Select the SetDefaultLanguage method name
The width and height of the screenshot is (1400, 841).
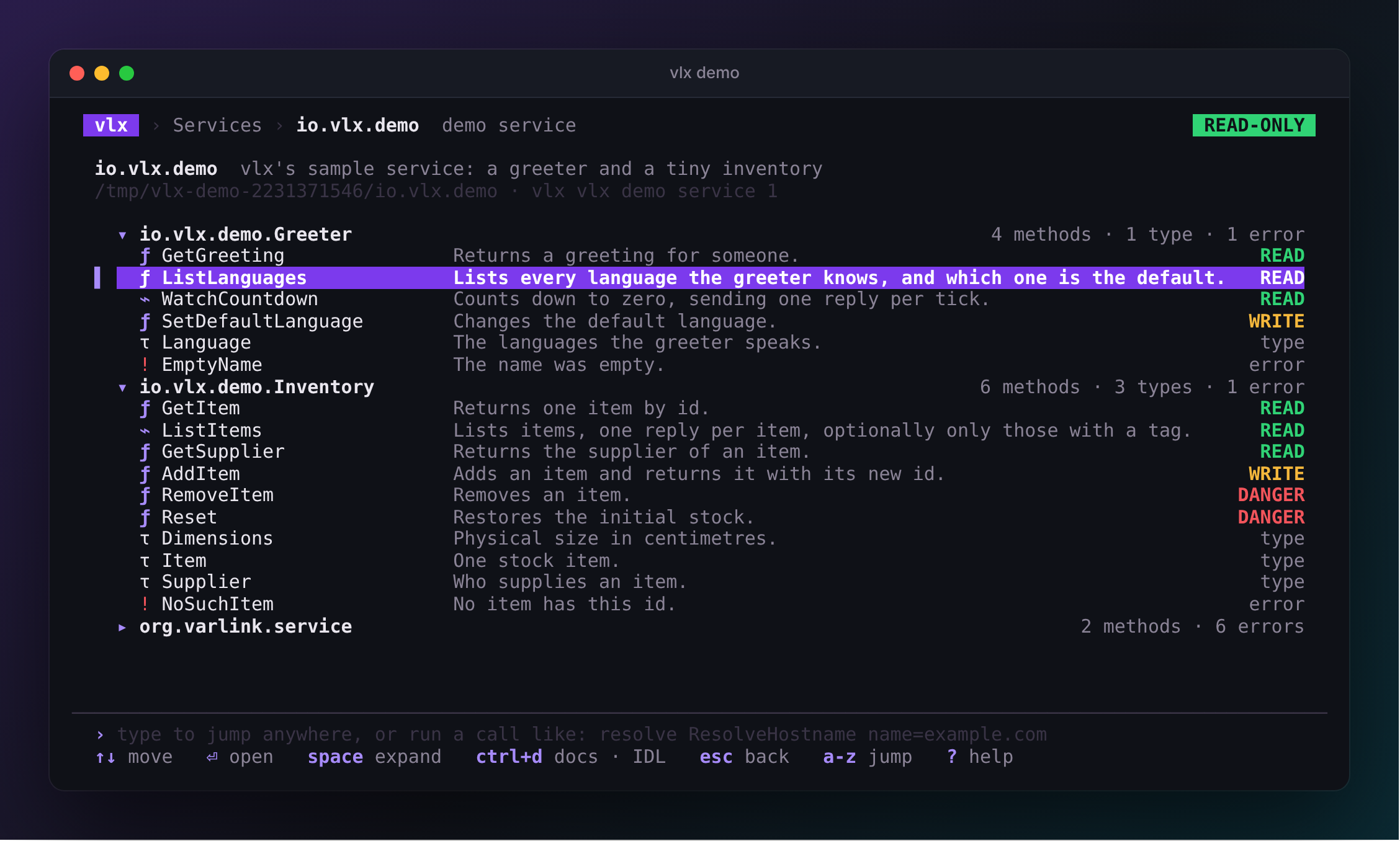point(262,321)
